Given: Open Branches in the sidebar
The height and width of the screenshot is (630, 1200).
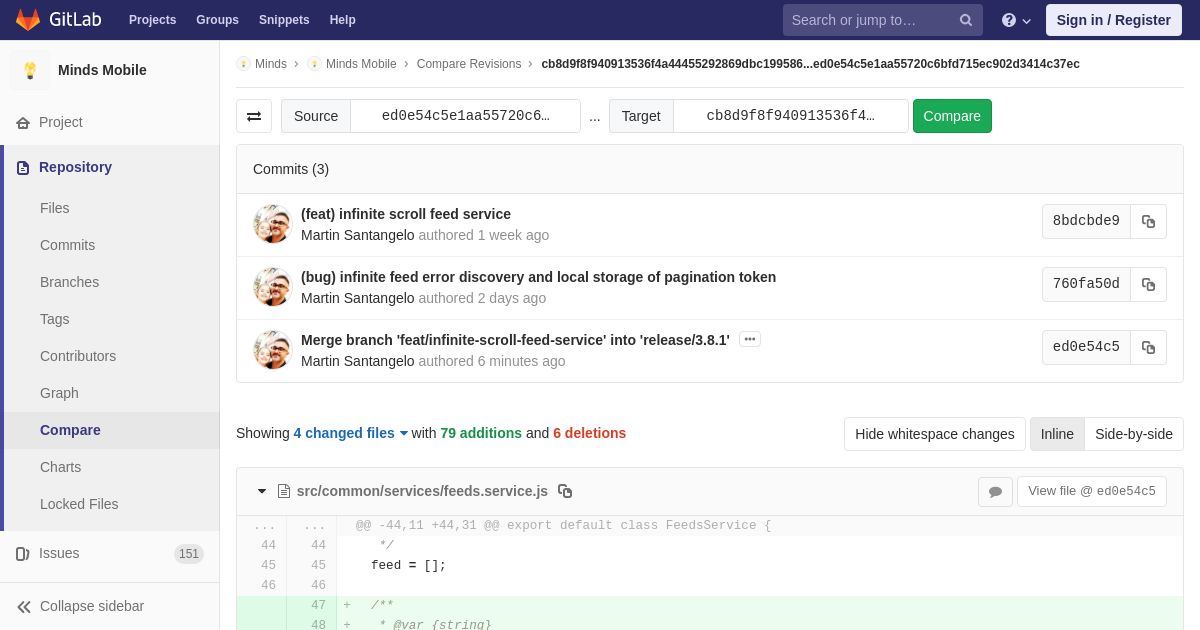Looking at the screenshot, I should pos(69,282).
